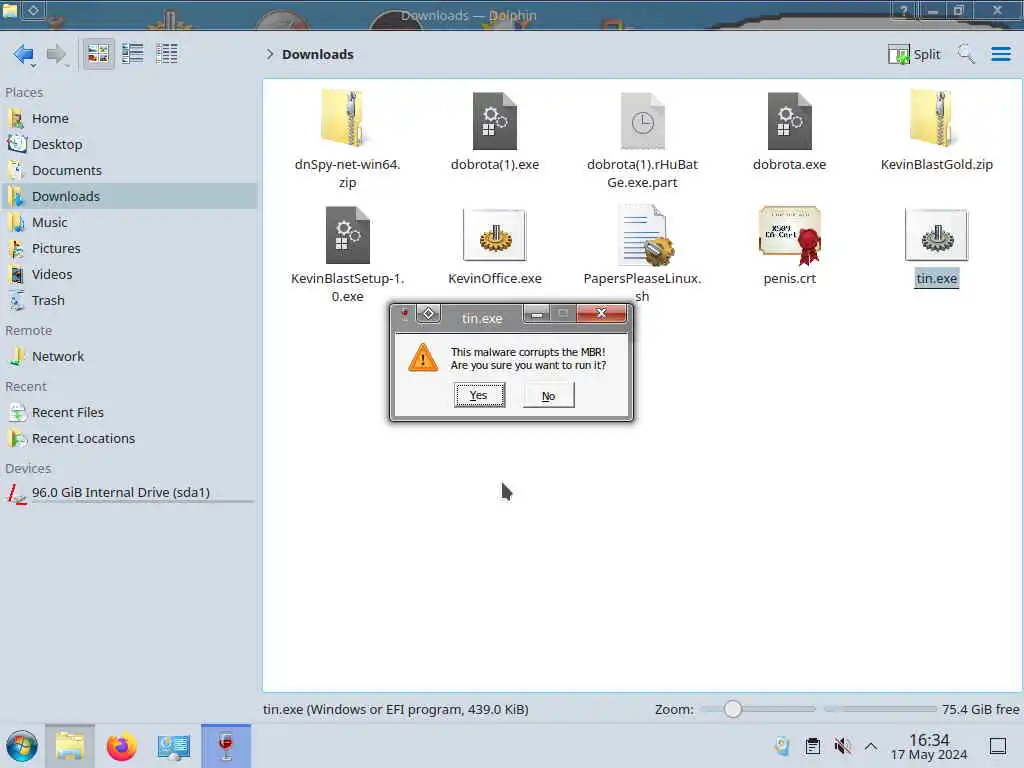1024x768 pixels.
Task: Go forward with the grey forward arrow
Action: pyautogui.click(x=57, y=54)
